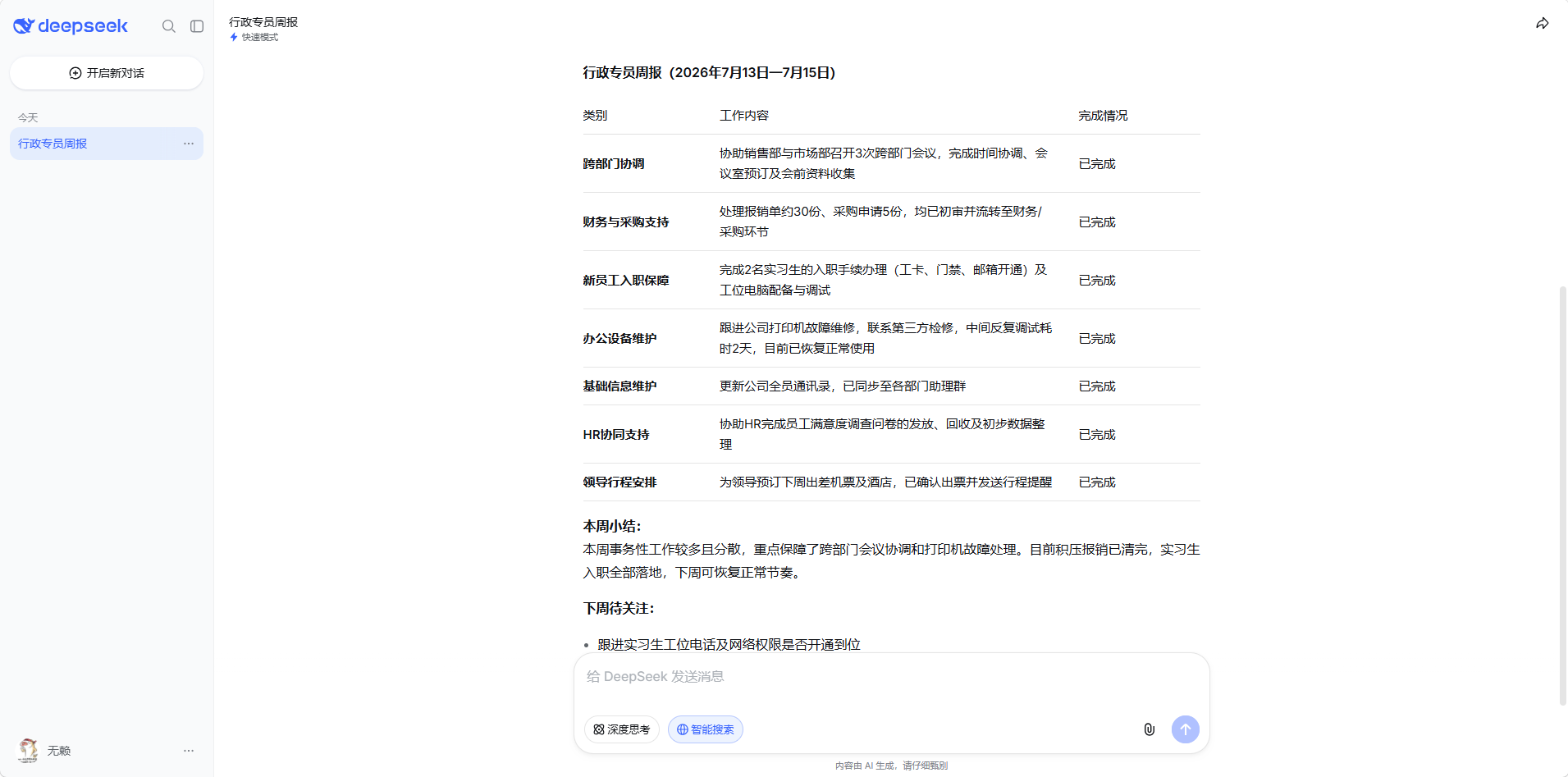Focus the 给 DeepSeek 发送消息 input field

coord(892,677)
